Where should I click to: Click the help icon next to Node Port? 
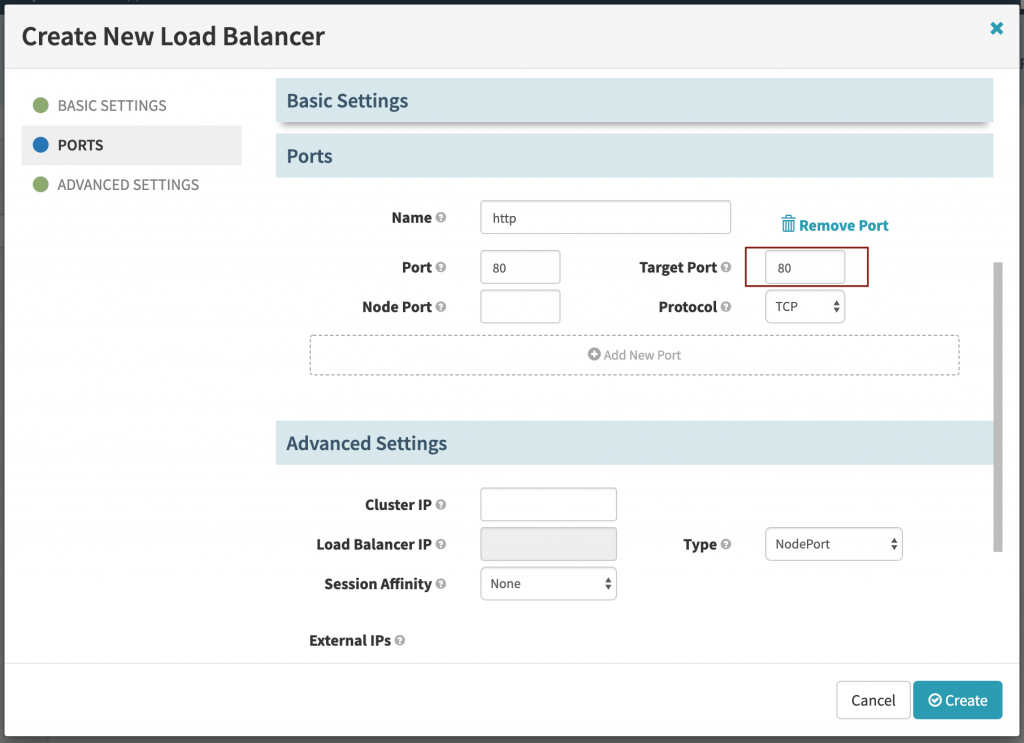tap(441, 308)
